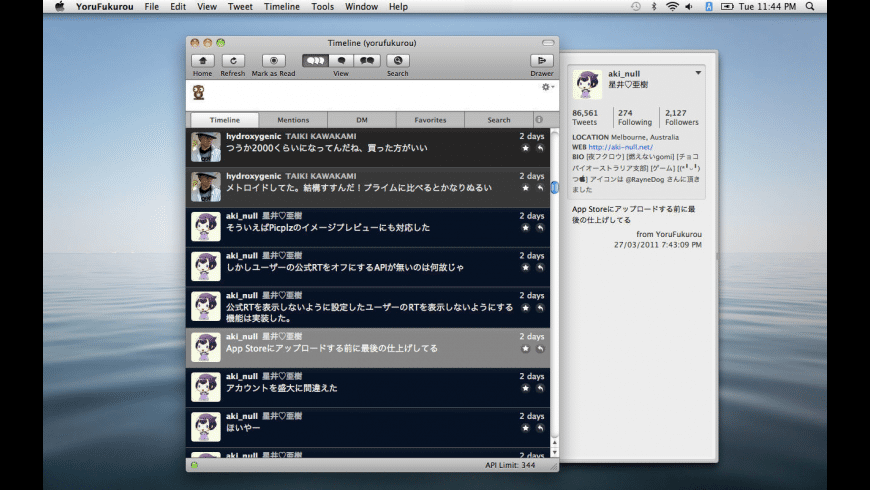
Task: Click username hydroxygenic on メトロイド tweet
Action: [x=254, y=176]
